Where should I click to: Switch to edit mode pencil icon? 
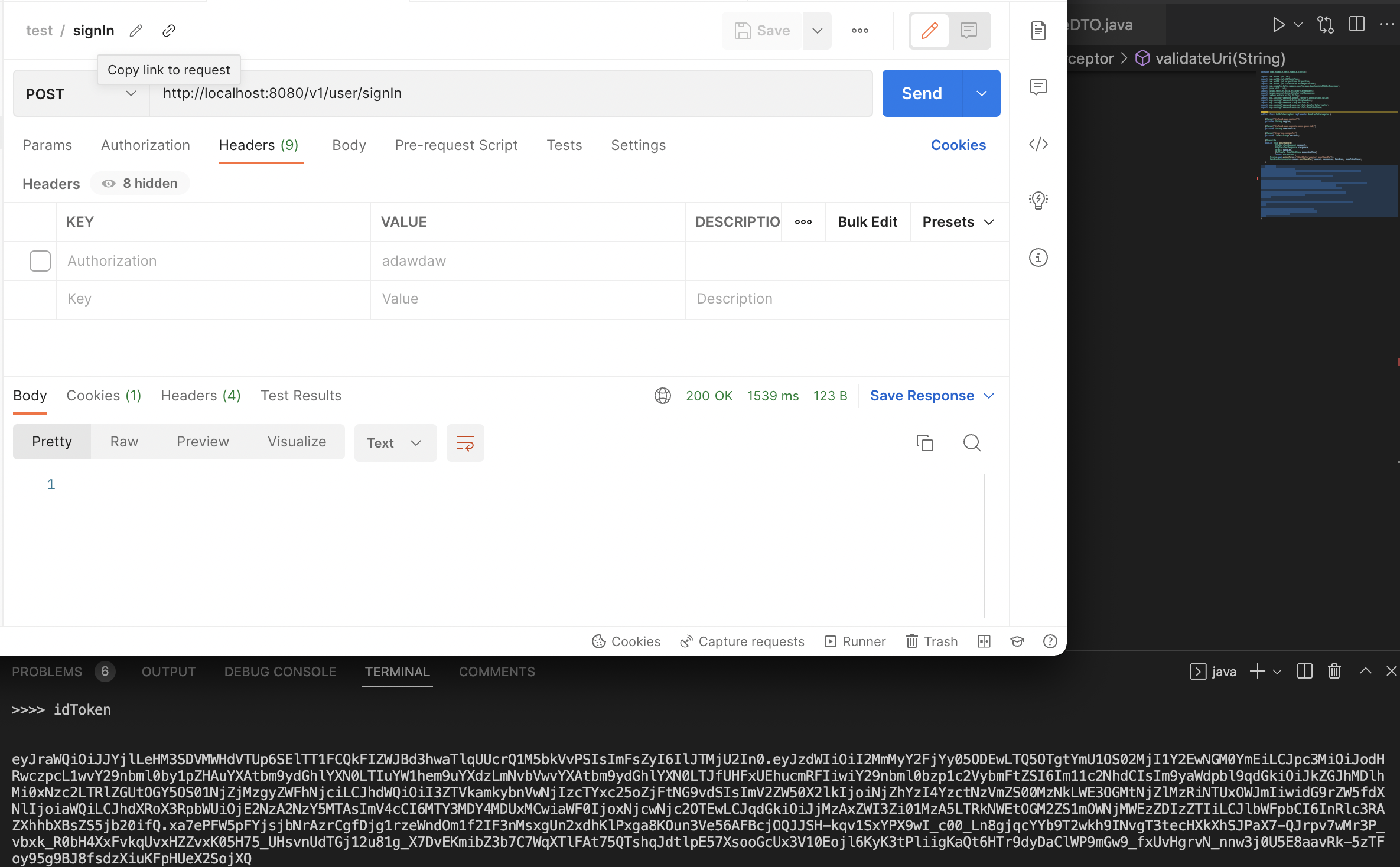point(930,31)
